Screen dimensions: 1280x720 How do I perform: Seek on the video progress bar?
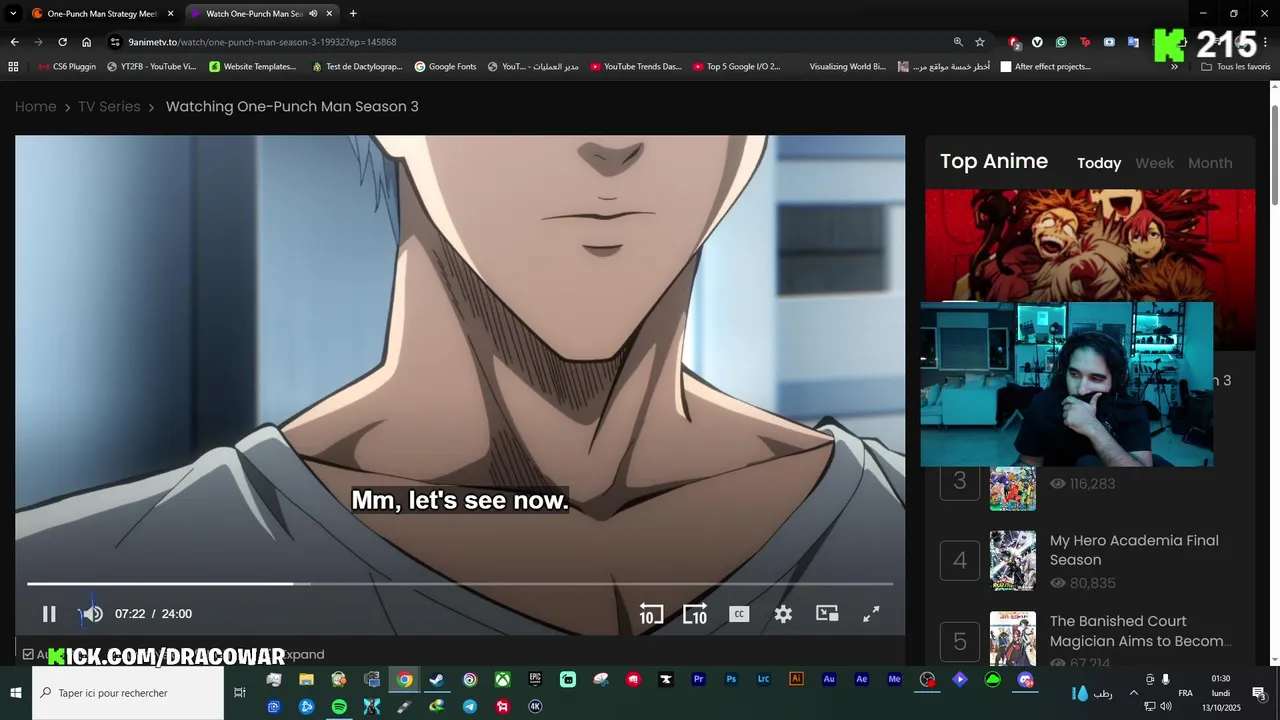(x=460, y=583)
